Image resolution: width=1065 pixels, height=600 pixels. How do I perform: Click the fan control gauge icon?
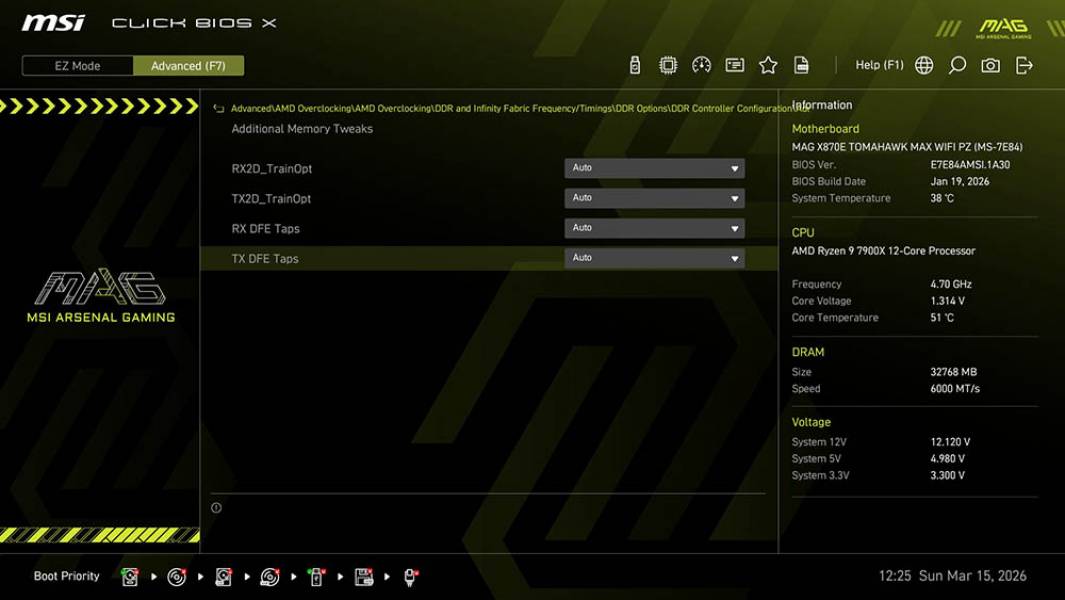click(x=701, y=64)
